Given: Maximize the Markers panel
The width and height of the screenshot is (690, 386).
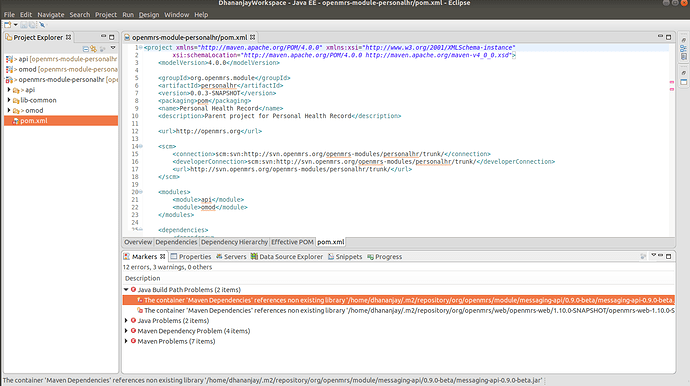Looking at the screenshot, I should (668, 256).
